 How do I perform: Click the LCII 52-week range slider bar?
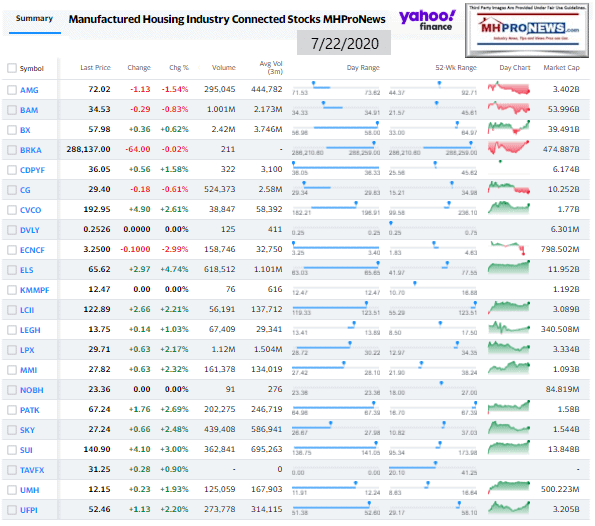tap(433, 307)
